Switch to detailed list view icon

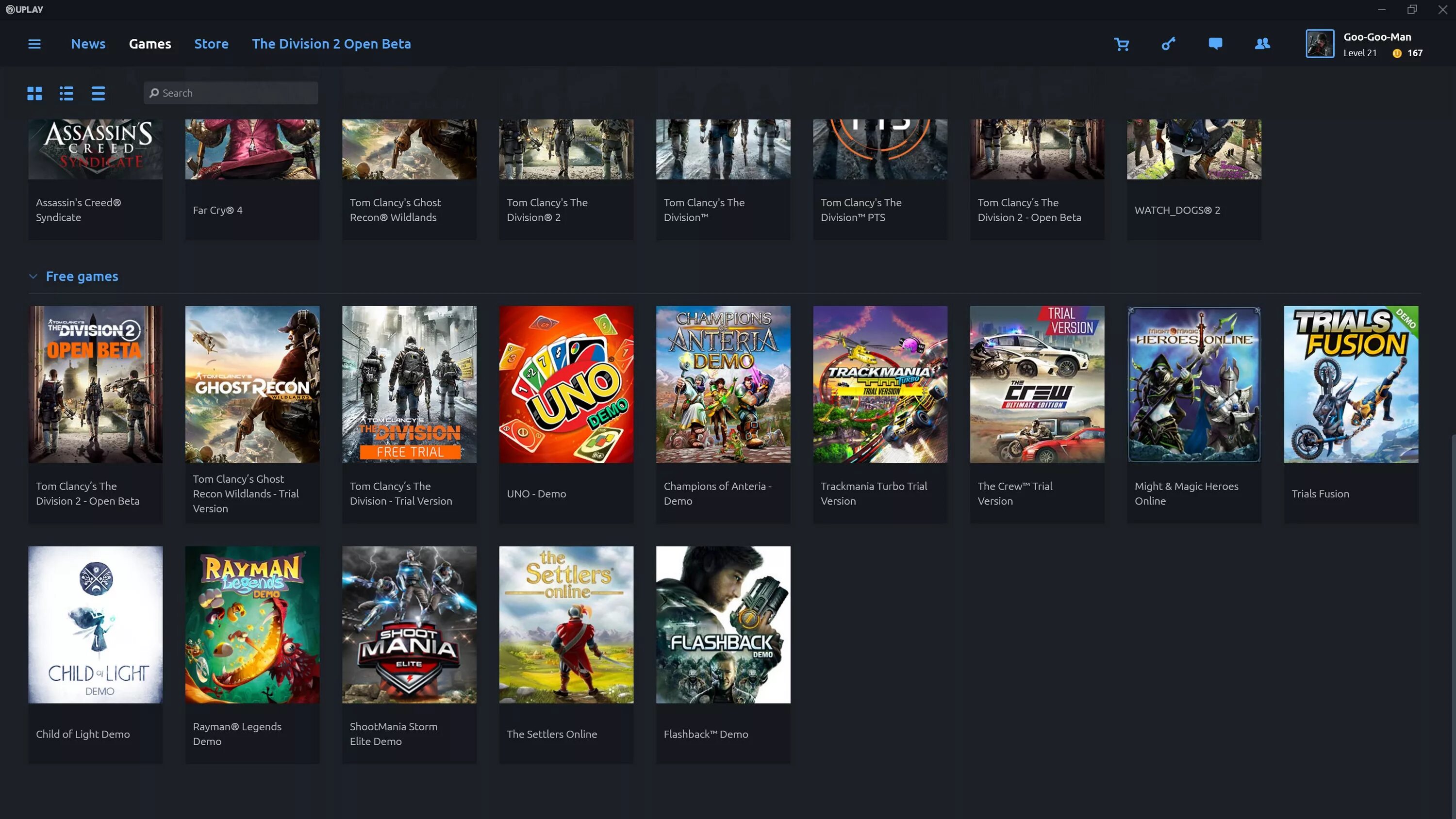pyautogui.click(x=66, y=92)
